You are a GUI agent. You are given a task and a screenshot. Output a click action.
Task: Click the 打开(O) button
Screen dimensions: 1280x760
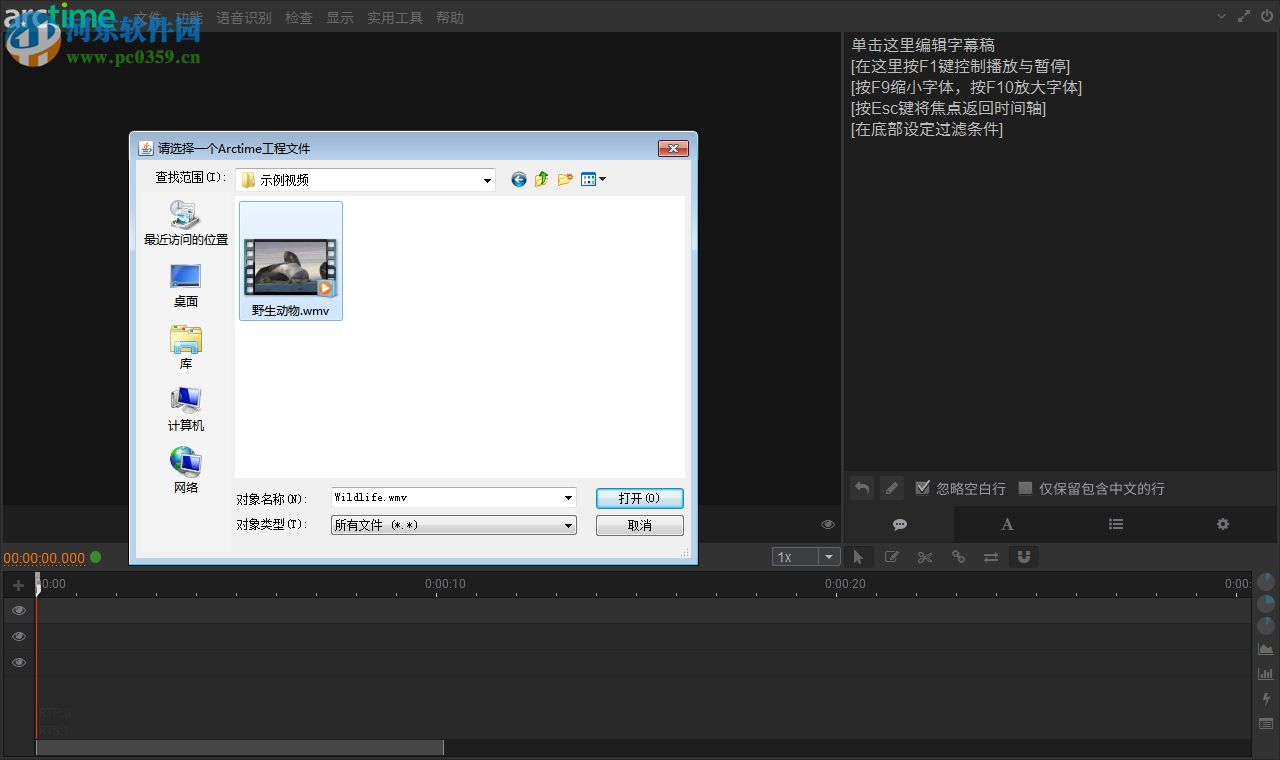click(x=639, y=498)
